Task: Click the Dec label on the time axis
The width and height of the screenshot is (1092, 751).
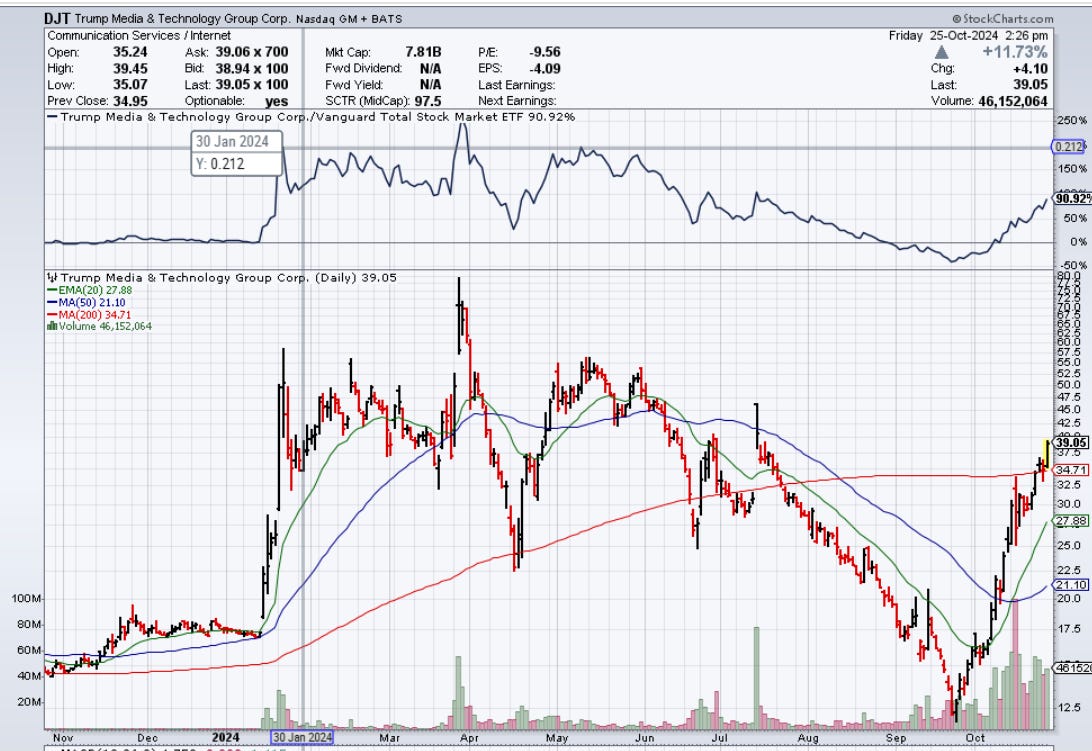Action: [148, 738]
